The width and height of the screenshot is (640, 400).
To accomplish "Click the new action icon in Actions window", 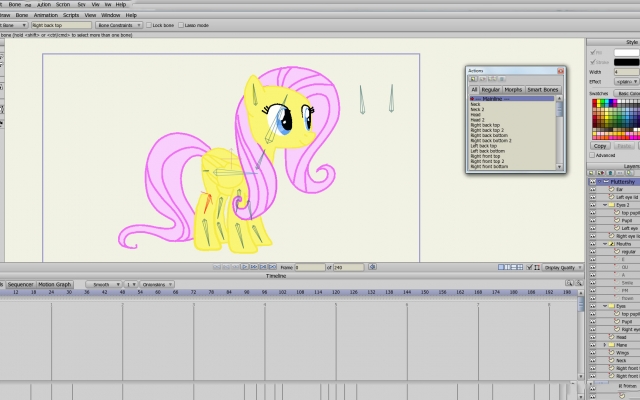I will pos(473,79).
